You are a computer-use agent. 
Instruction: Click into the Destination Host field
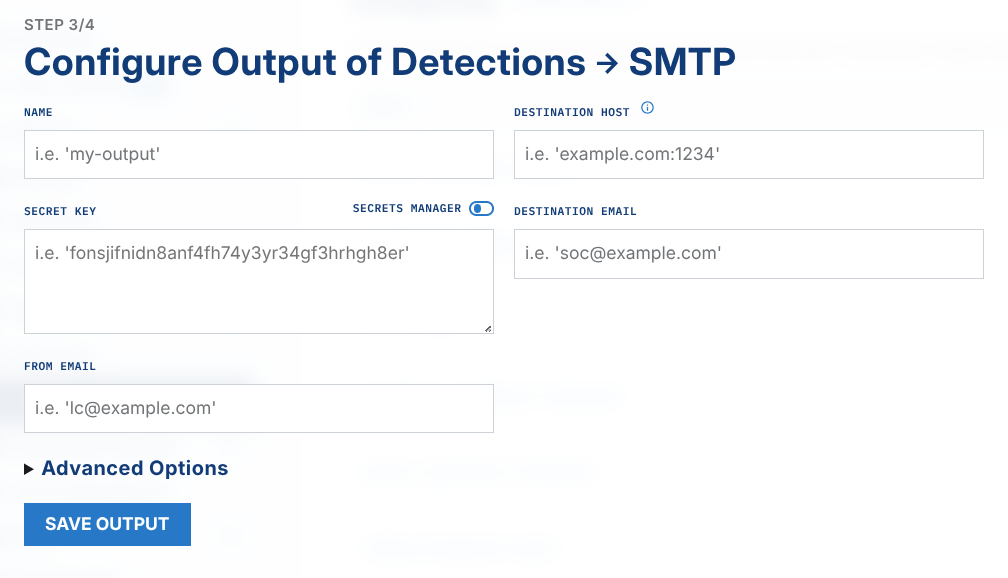click(x=748, y=155)
